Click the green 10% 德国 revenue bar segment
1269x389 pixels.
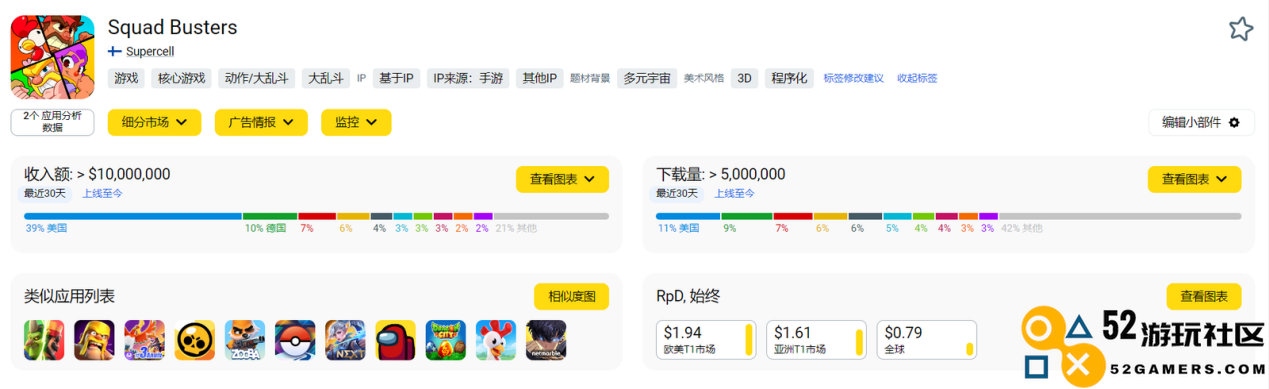[x=270, y=216]
